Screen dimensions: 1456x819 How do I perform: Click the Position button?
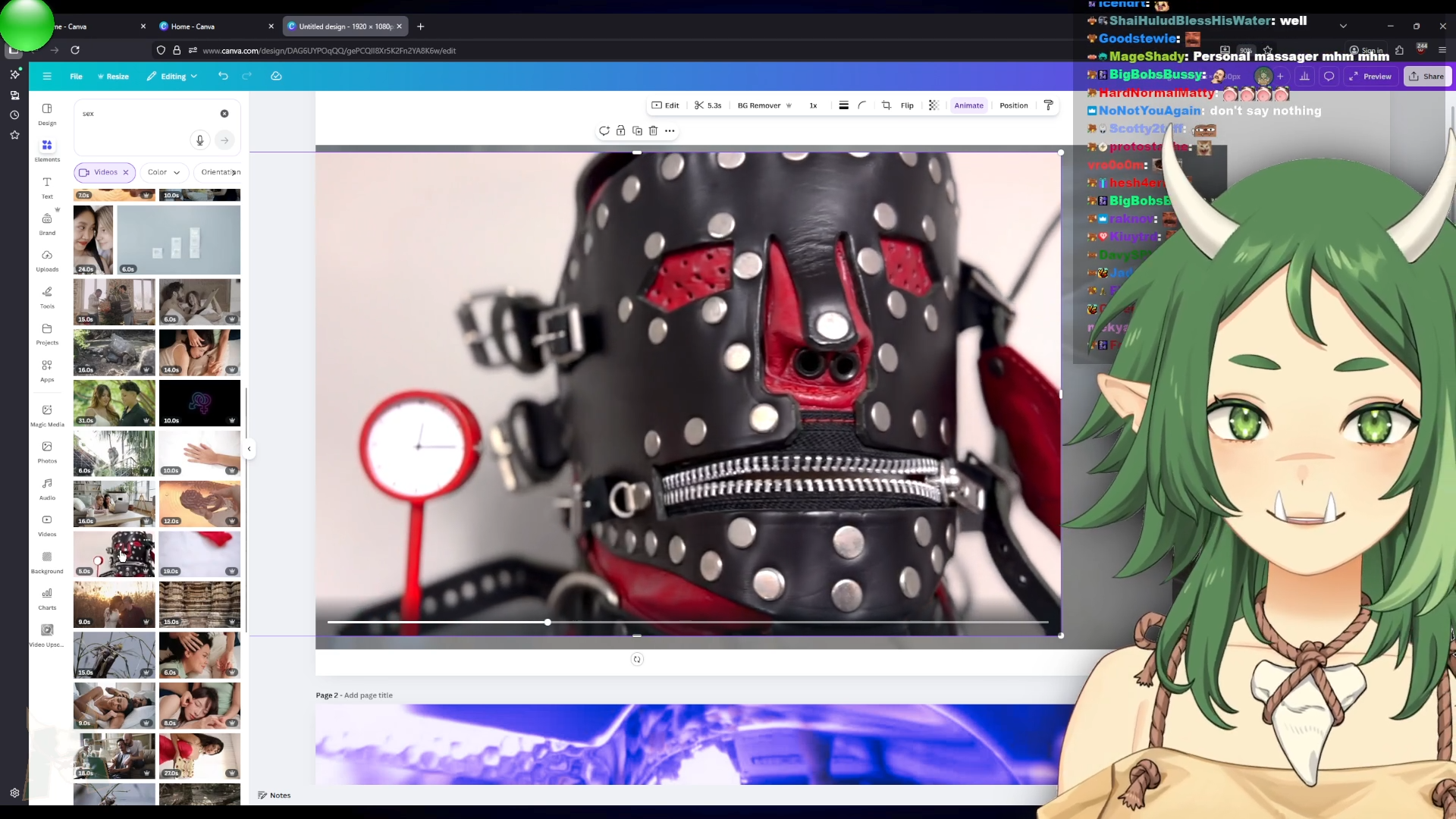pyautogui.click(x=1013, y=105)
